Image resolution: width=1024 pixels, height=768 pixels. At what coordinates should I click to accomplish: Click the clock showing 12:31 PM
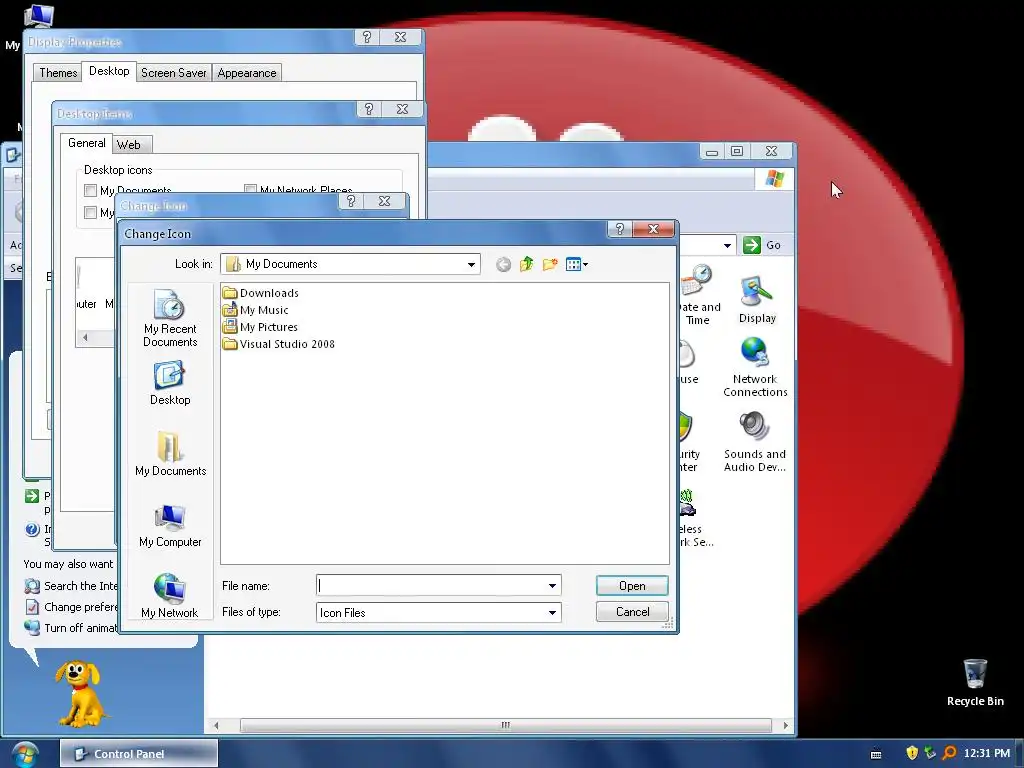click(x=986, y=753)
